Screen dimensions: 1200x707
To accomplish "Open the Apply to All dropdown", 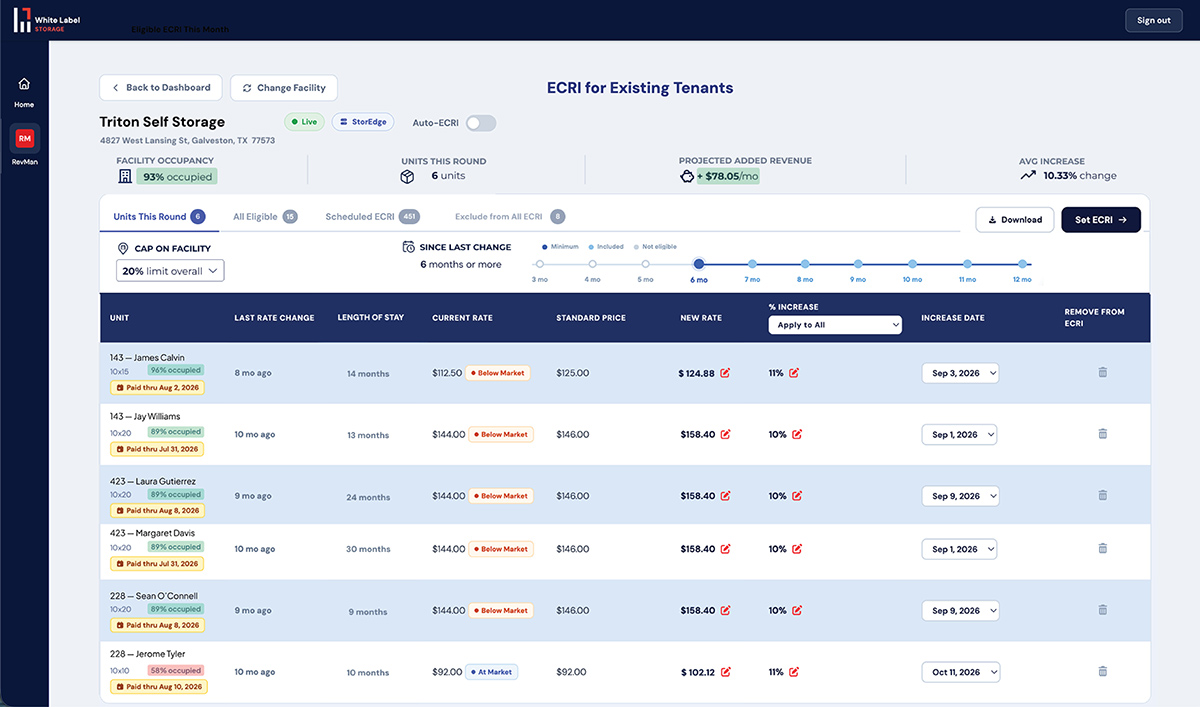I will pos(835,325).
